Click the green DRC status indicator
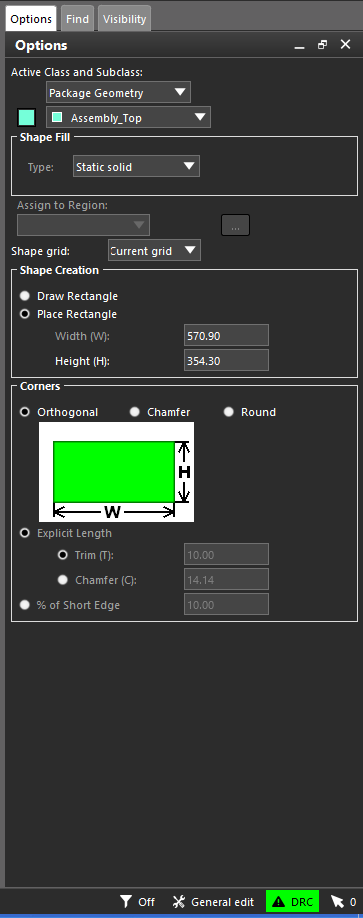 click(x=292, y=901)
